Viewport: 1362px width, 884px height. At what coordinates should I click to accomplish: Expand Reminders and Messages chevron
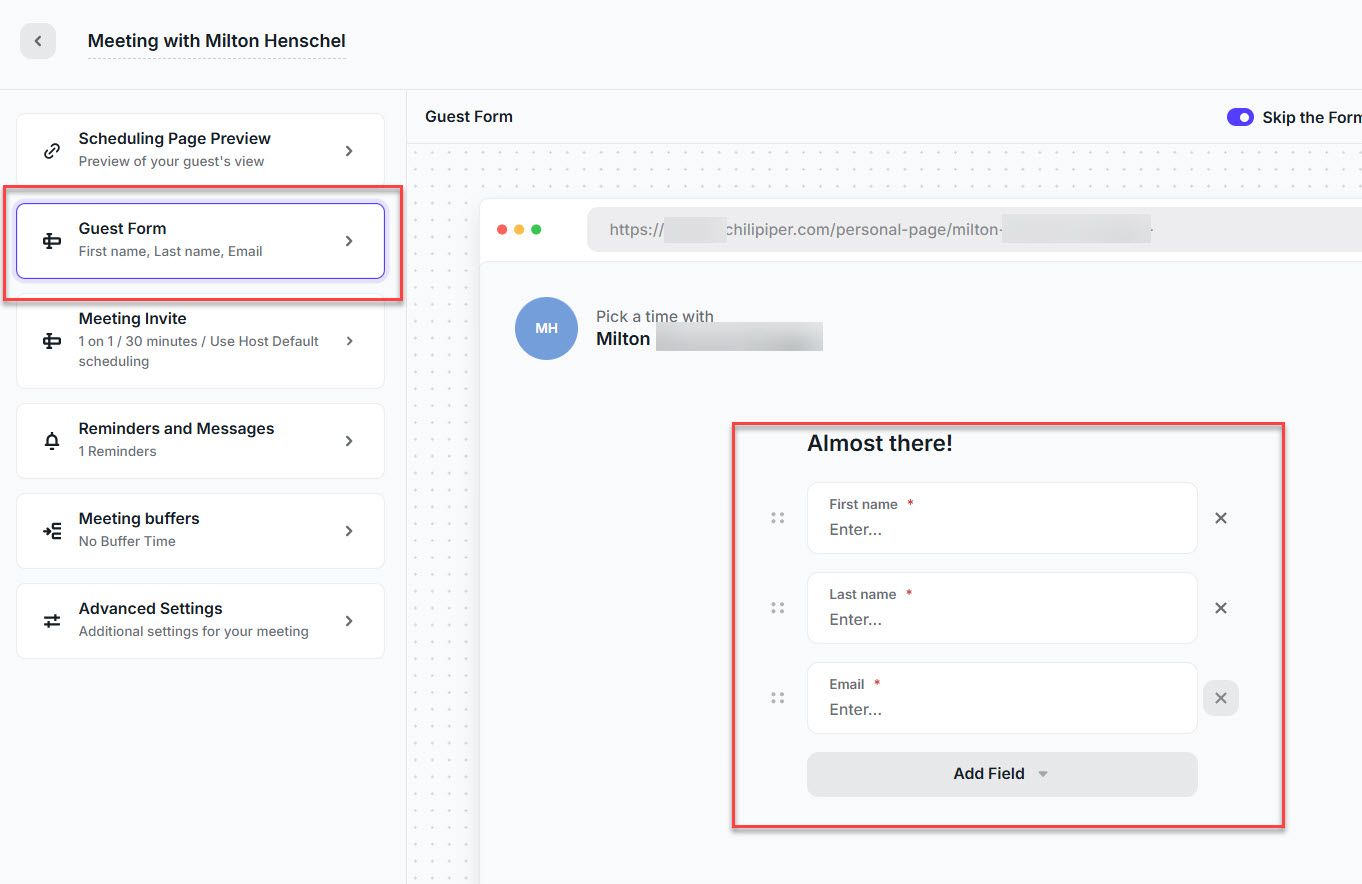[x=349, y=441]
